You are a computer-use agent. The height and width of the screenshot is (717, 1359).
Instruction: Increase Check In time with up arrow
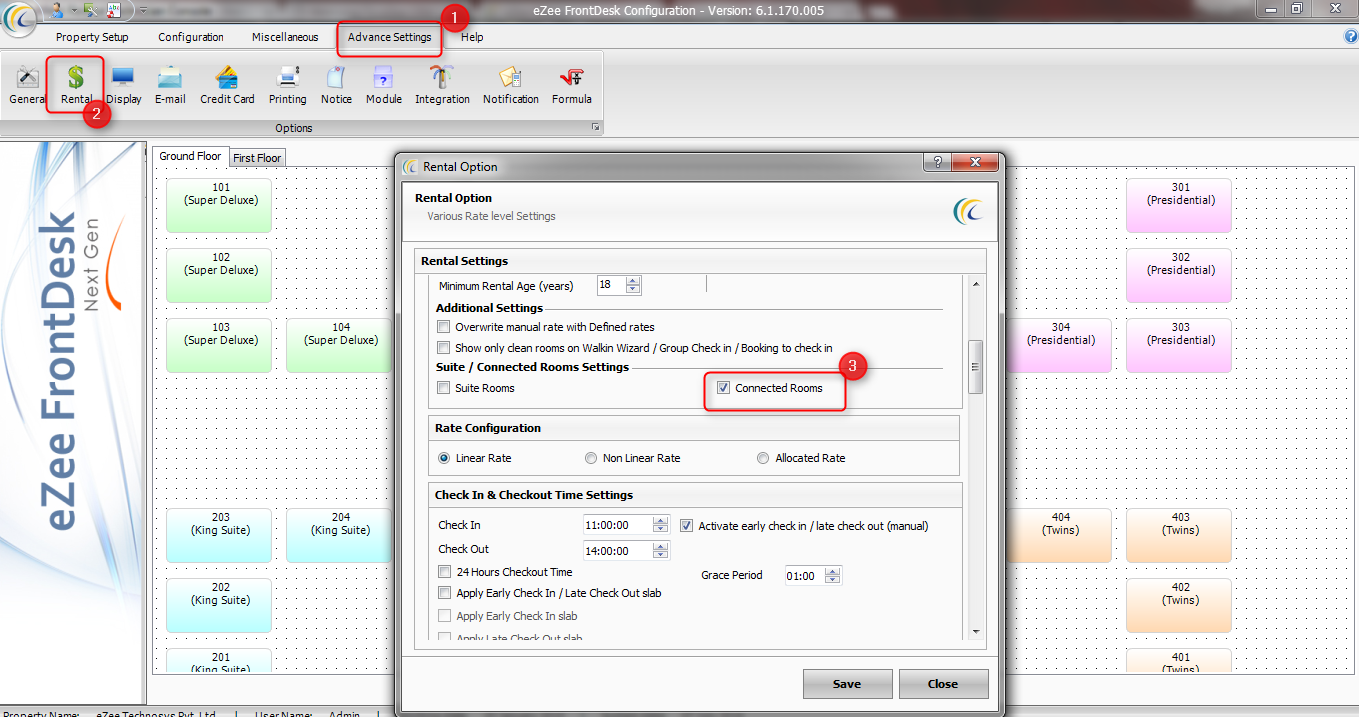[660, 521]
